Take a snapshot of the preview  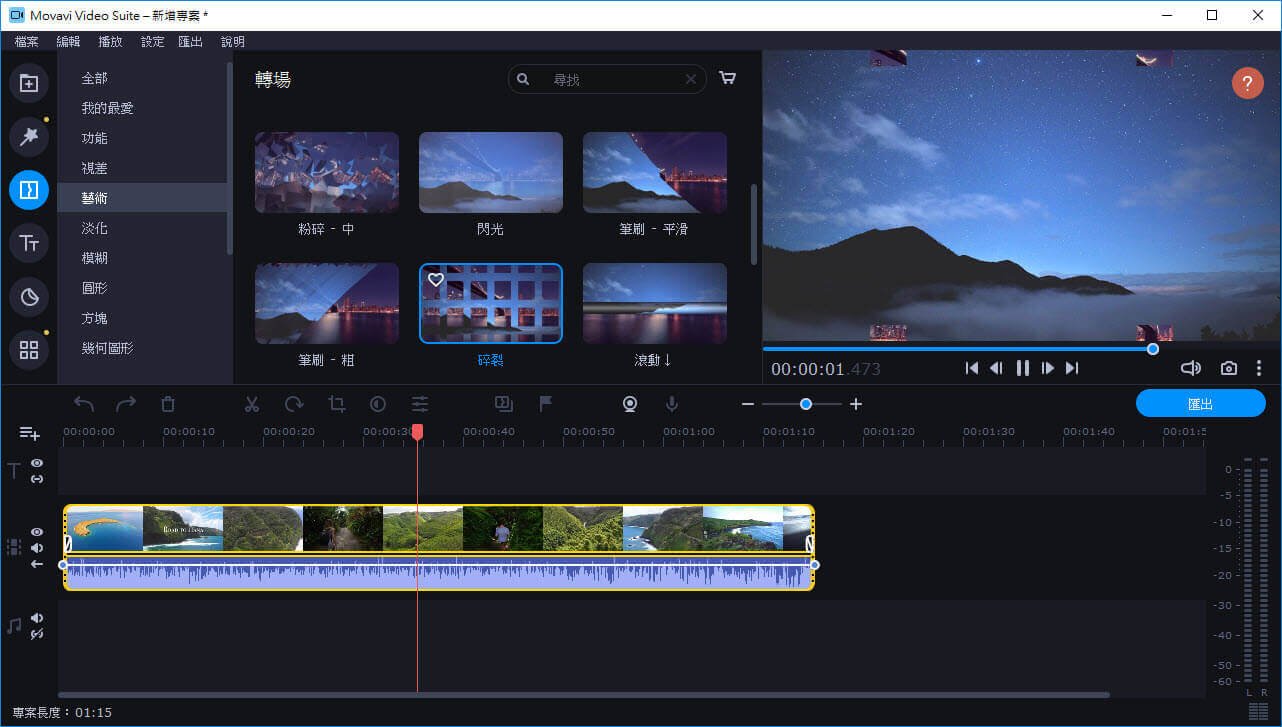tap(1229, 368)
